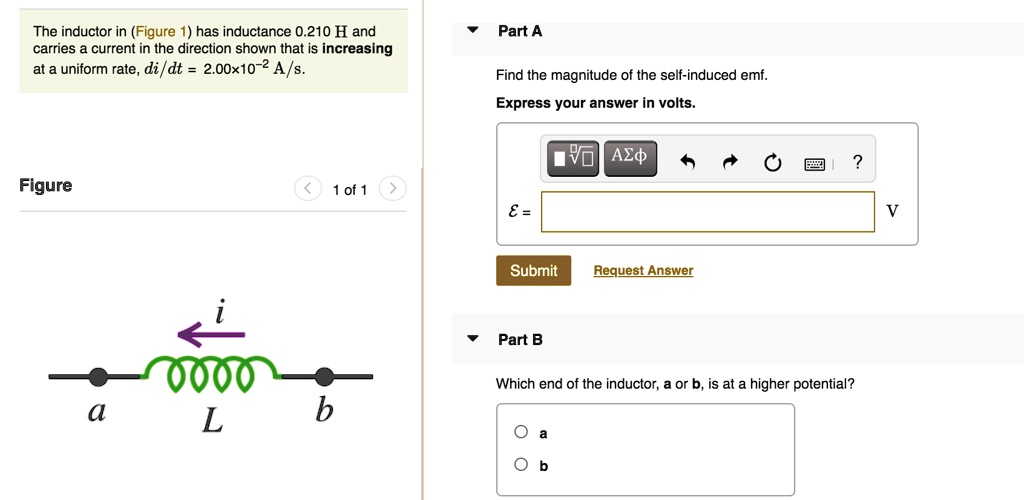Image resolution: width=1024 pixels, height=500 pixels.
Task: Click the Request Answer link
Action: (x=643, y=271)
